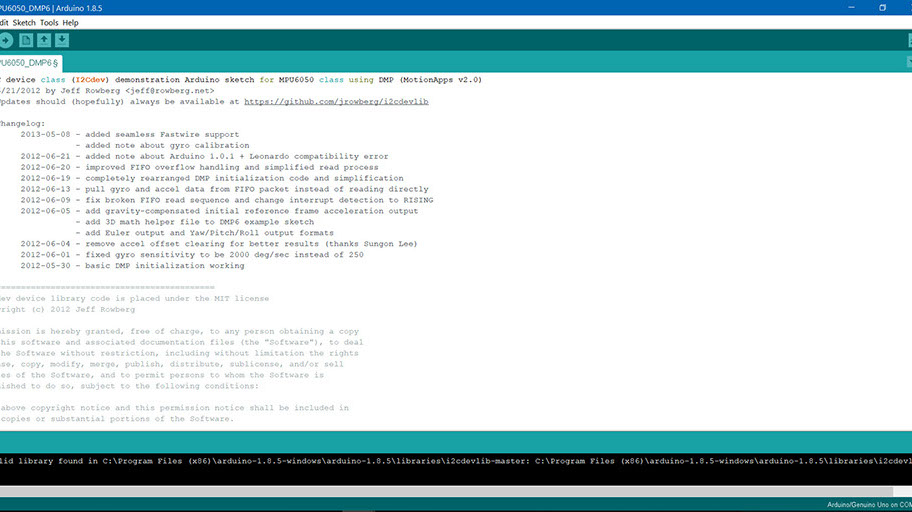
Task: Click the Upload arrow button
Action: (x=5, y=40)
